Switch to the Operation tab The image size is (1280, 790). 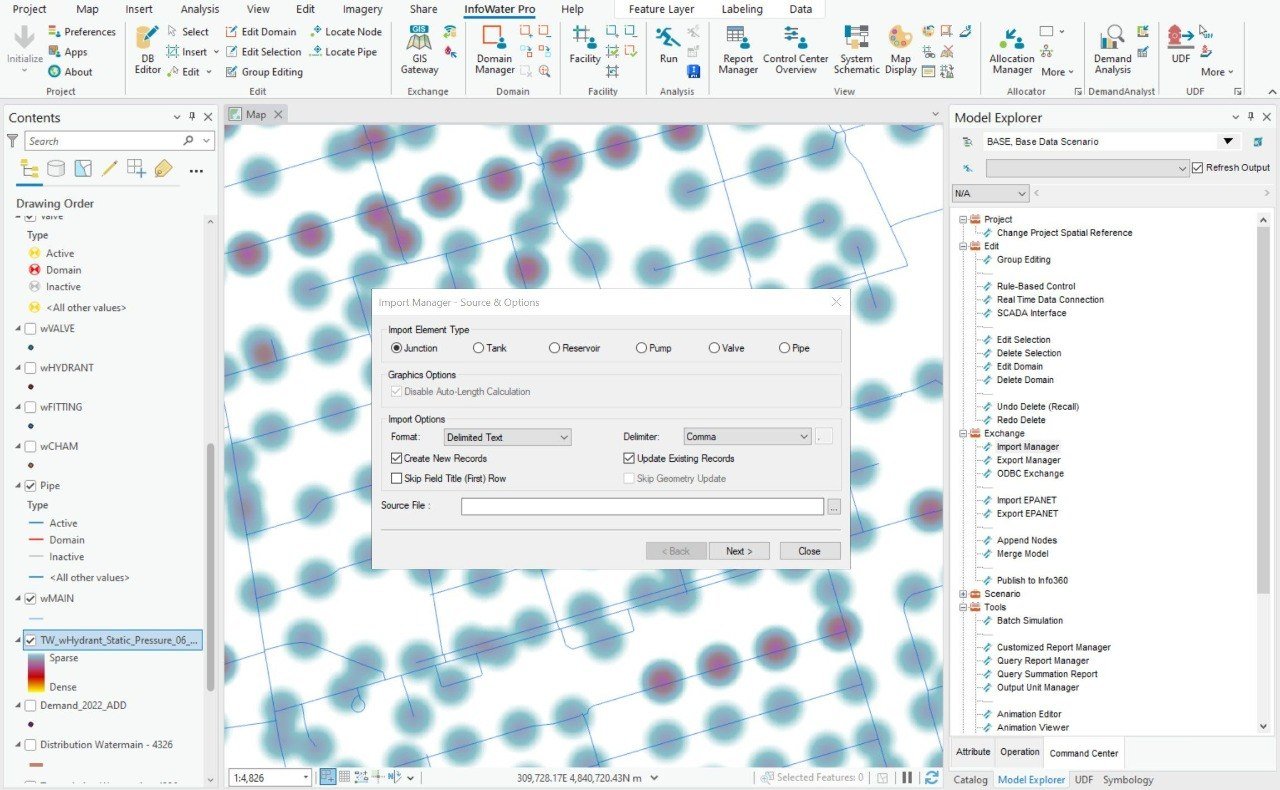[x=1020, y=752]
